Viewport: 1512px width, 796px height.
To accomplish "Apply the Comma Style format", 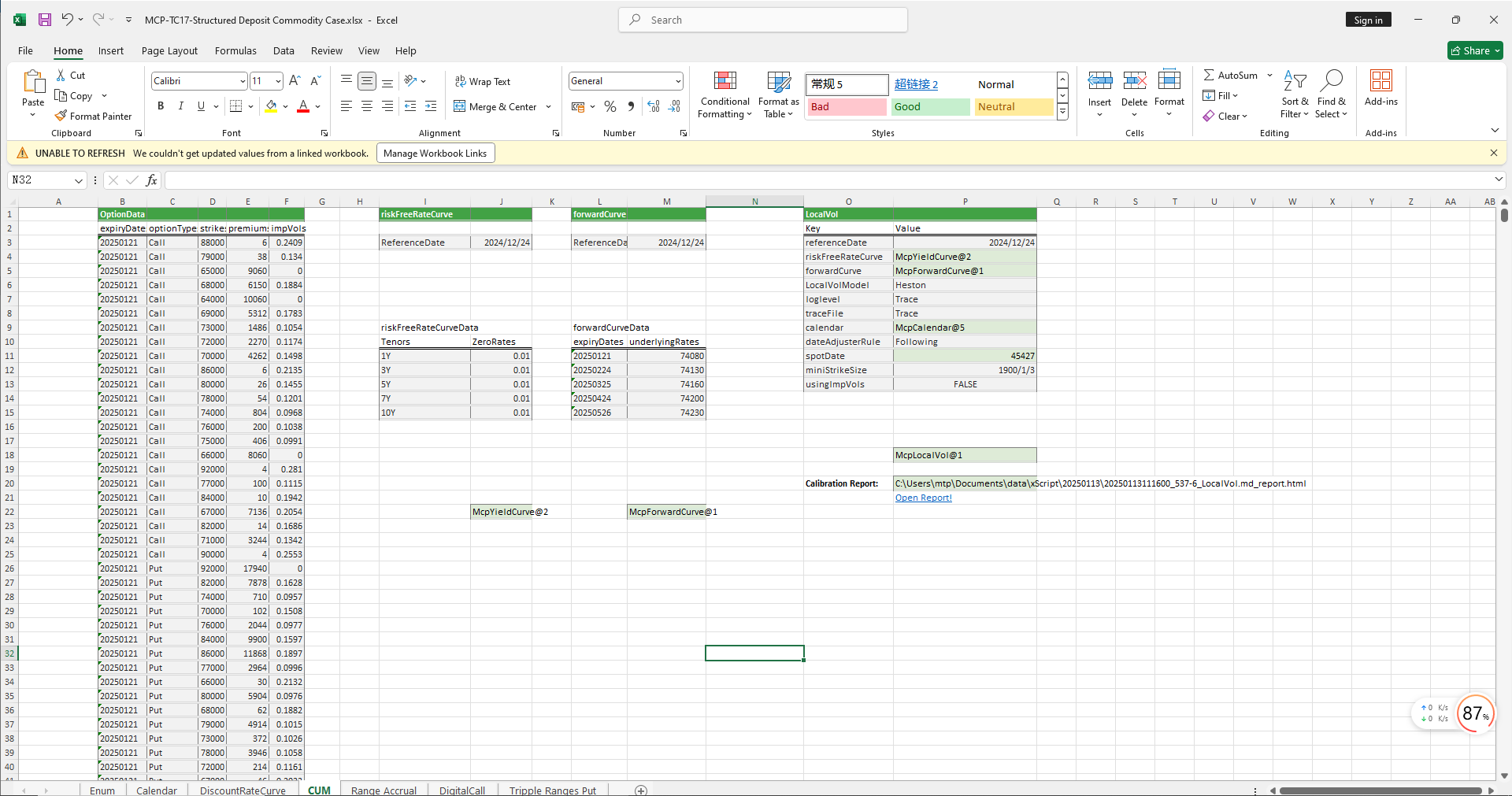I will tap(631, 106).
